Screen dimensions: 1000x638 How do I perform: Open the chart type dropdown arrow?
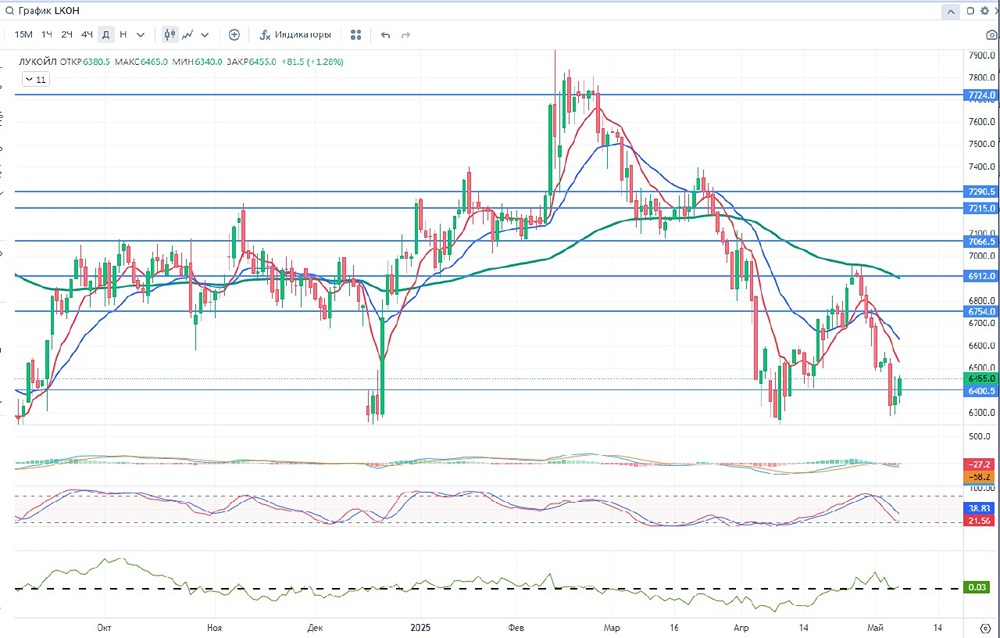205,34
